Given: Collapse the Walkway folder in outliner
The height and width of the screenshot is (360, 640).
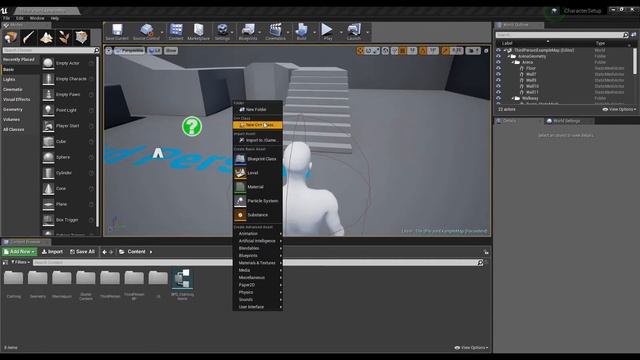Looking at the screenshot, I should [x=513, y=98].
